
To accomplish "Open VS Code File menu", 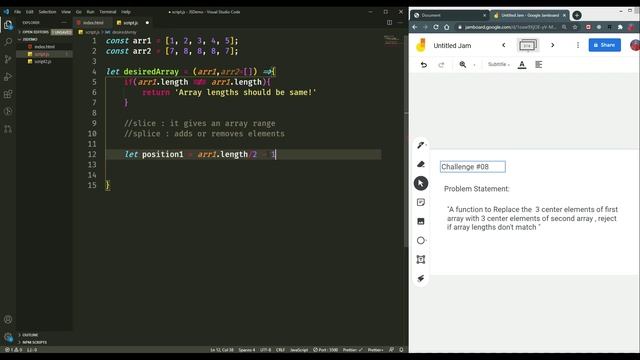I will [x=18, y=12].
